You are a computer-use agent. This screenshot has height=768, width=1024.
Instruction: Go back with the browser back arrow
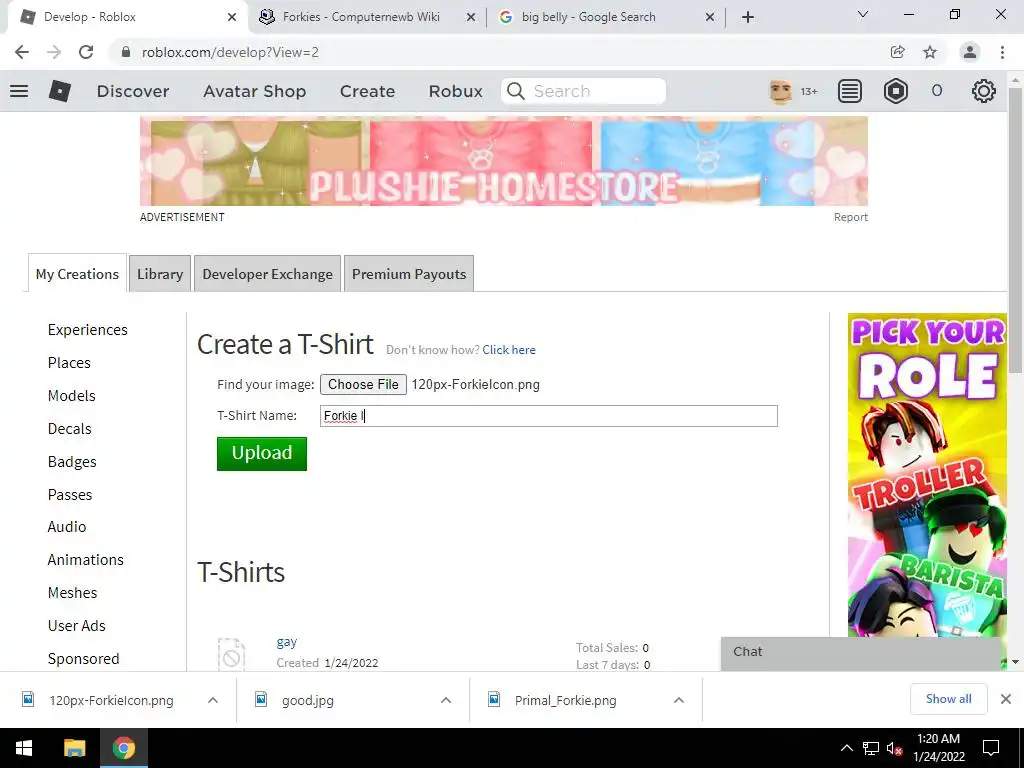point(22,52)
